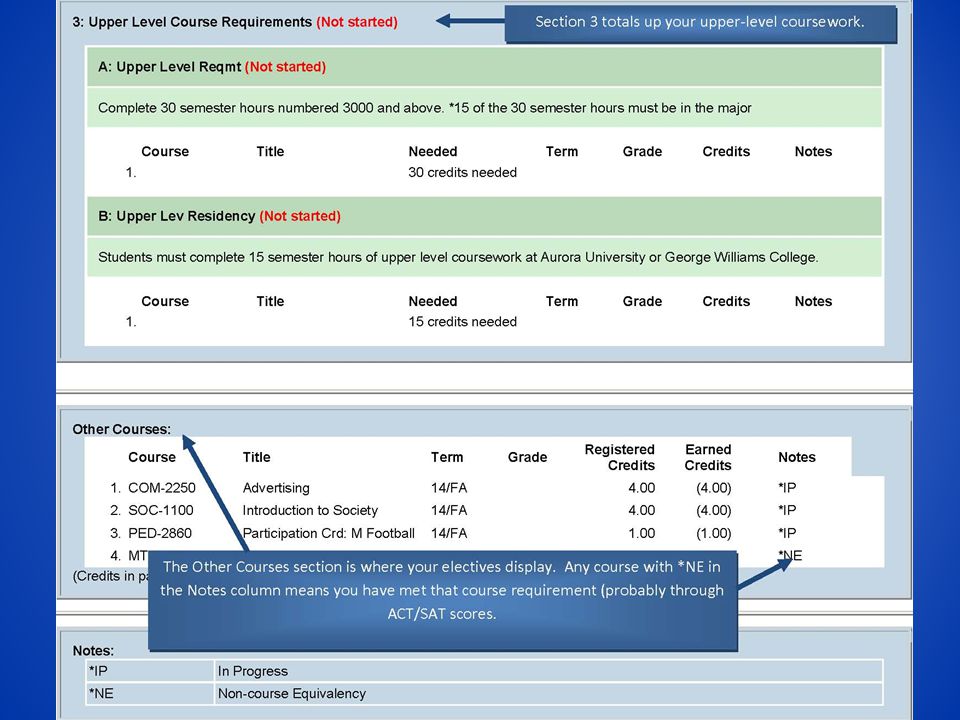Select the 'B: Upper Lev Residency' section header
The image size is (960, 720).
(484, 216)
